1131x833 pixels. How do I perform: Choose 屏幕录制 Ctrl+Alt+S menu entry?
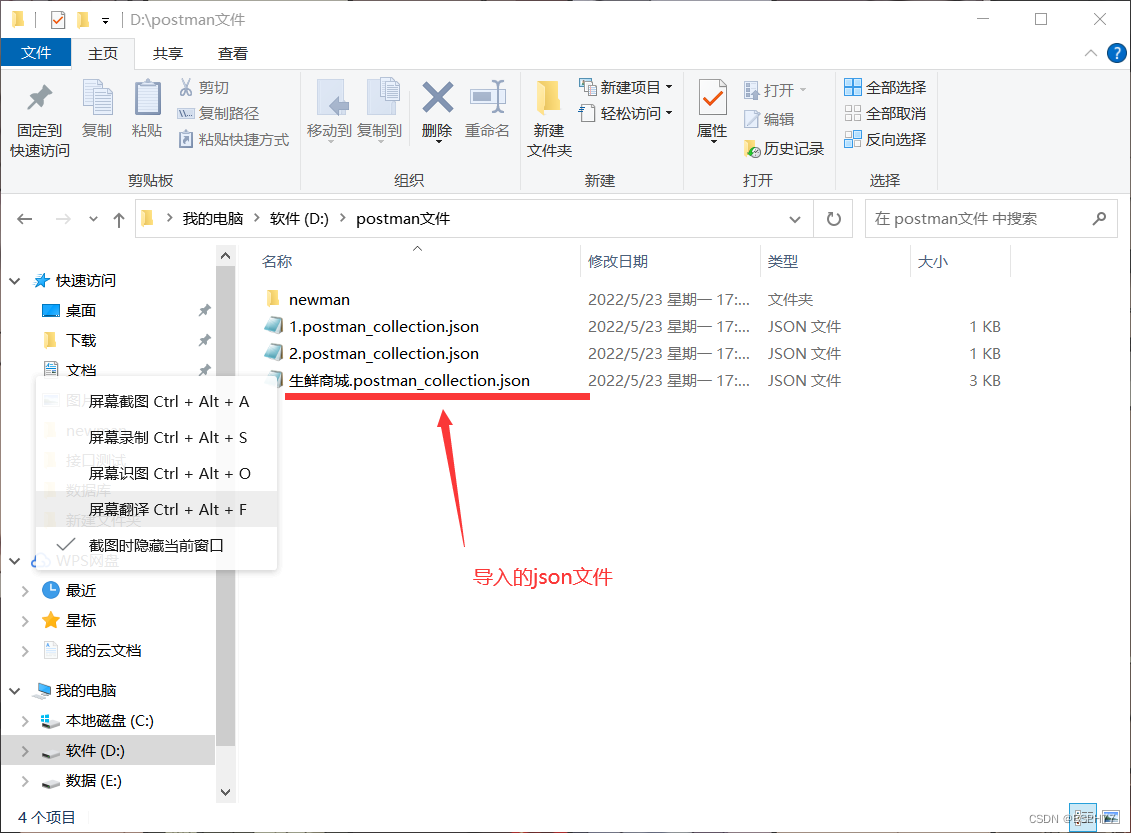pyautogui.click(x=156, y=438)
